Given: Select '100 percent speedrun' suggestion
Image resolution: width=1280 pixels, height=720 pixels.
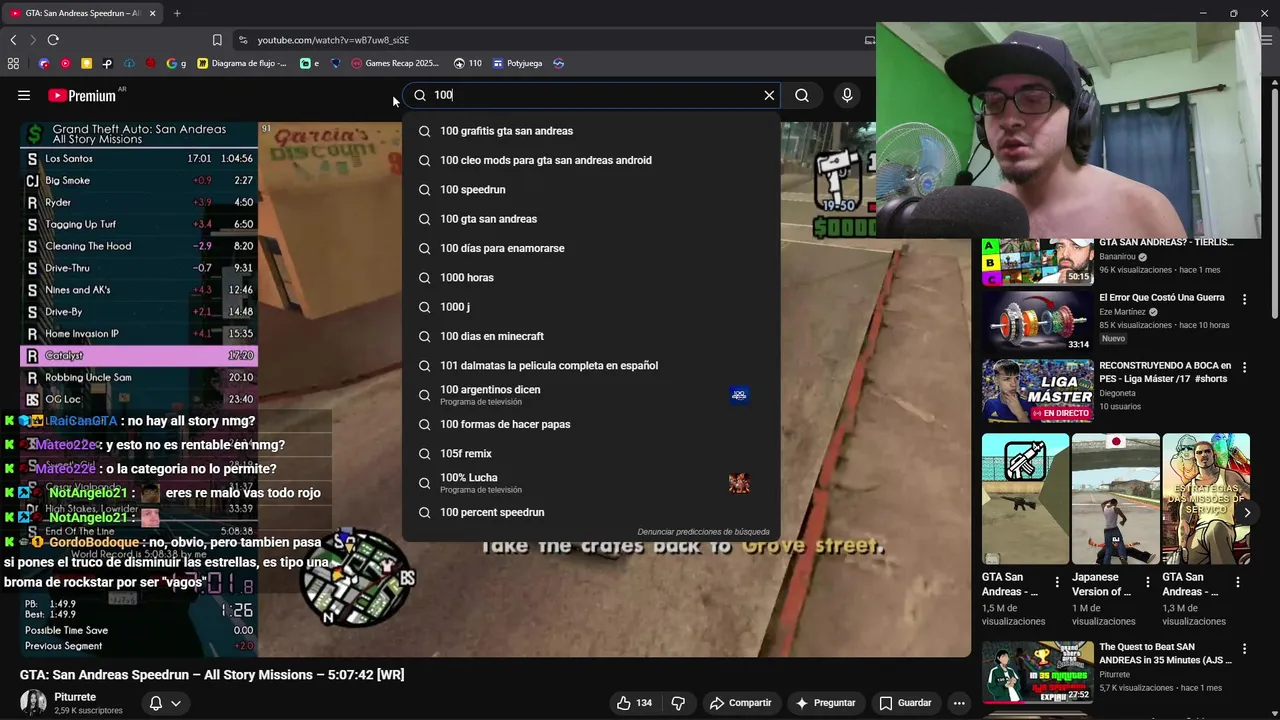Looking at the screenshot, I should pos(591,512).
